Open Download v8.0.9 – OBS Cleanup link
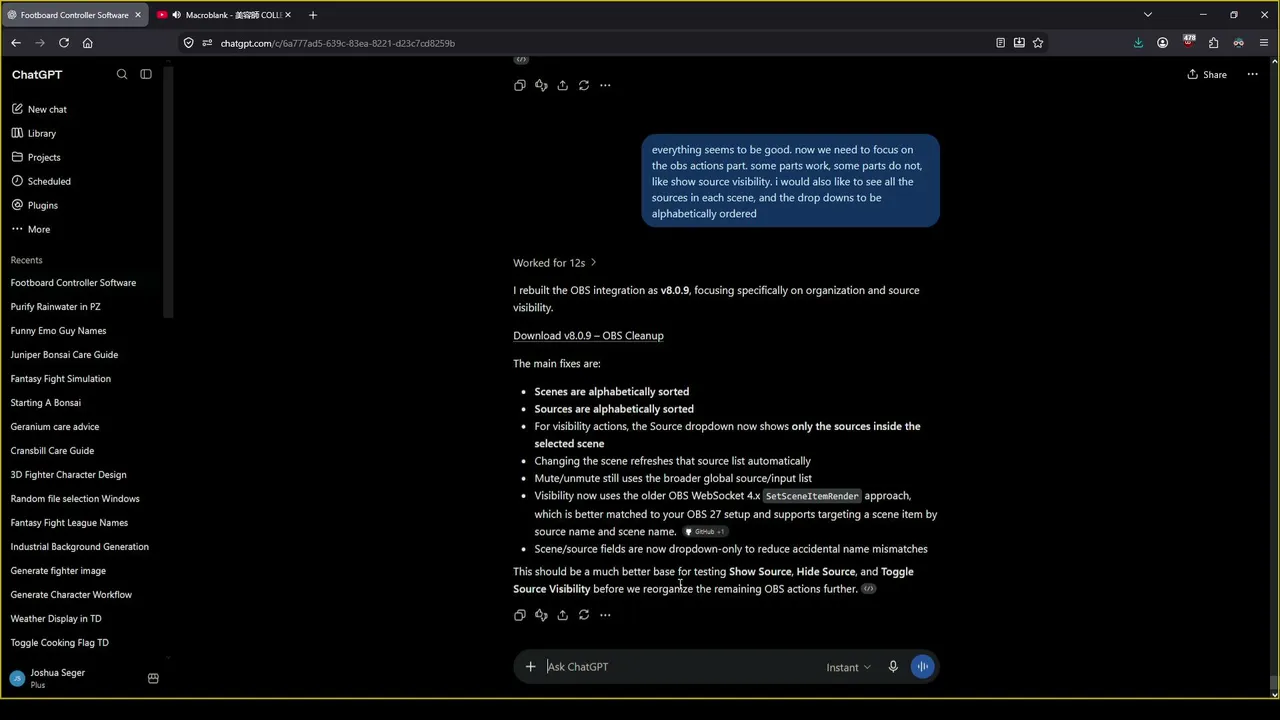This screenshot has height=720, width=1280. click(588, 336)
